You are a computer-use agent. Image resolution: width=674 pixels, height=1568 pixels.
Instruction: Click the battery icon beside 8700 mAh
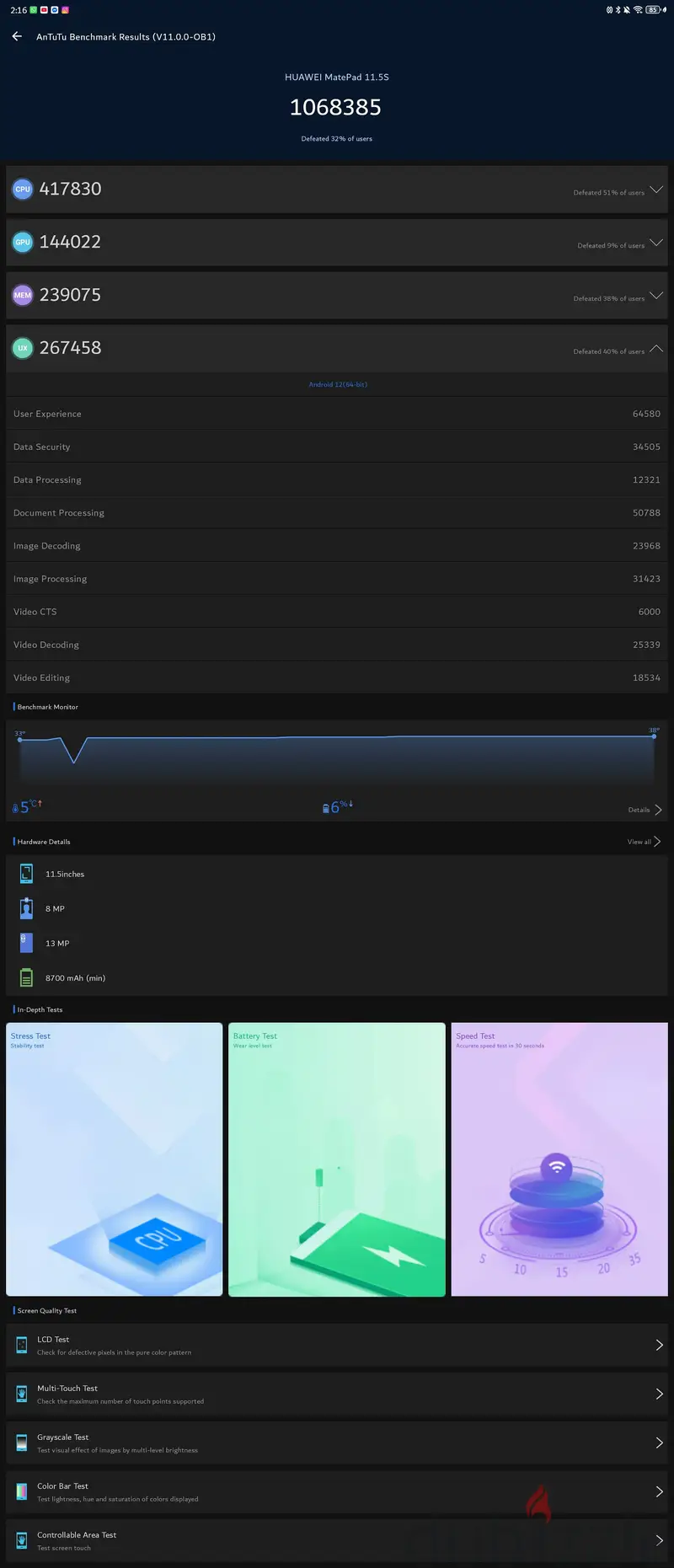click(x=26, y=977)
